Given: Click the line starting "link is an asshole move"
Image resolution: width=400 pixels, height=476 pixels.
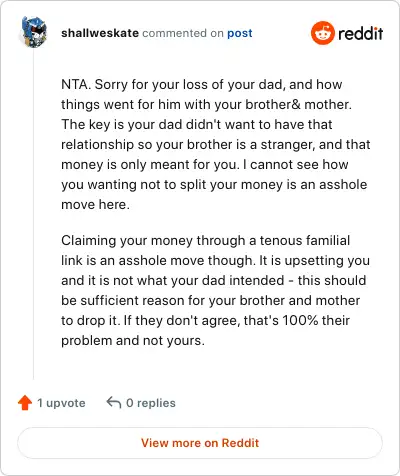Looking at the screenshot, I should [215, 260].
